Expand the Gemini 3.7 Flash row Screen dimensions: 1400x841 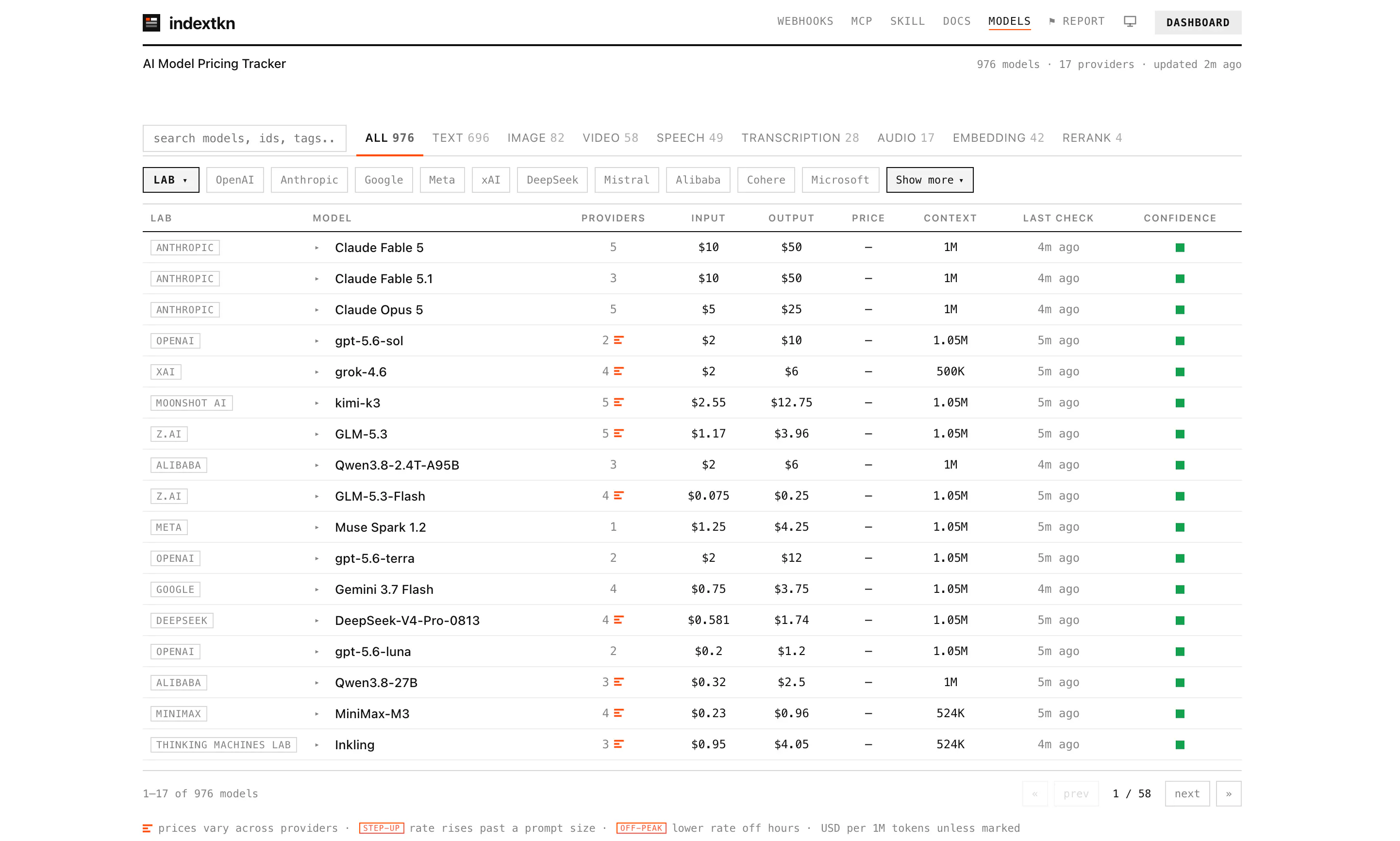pos(317,589)
